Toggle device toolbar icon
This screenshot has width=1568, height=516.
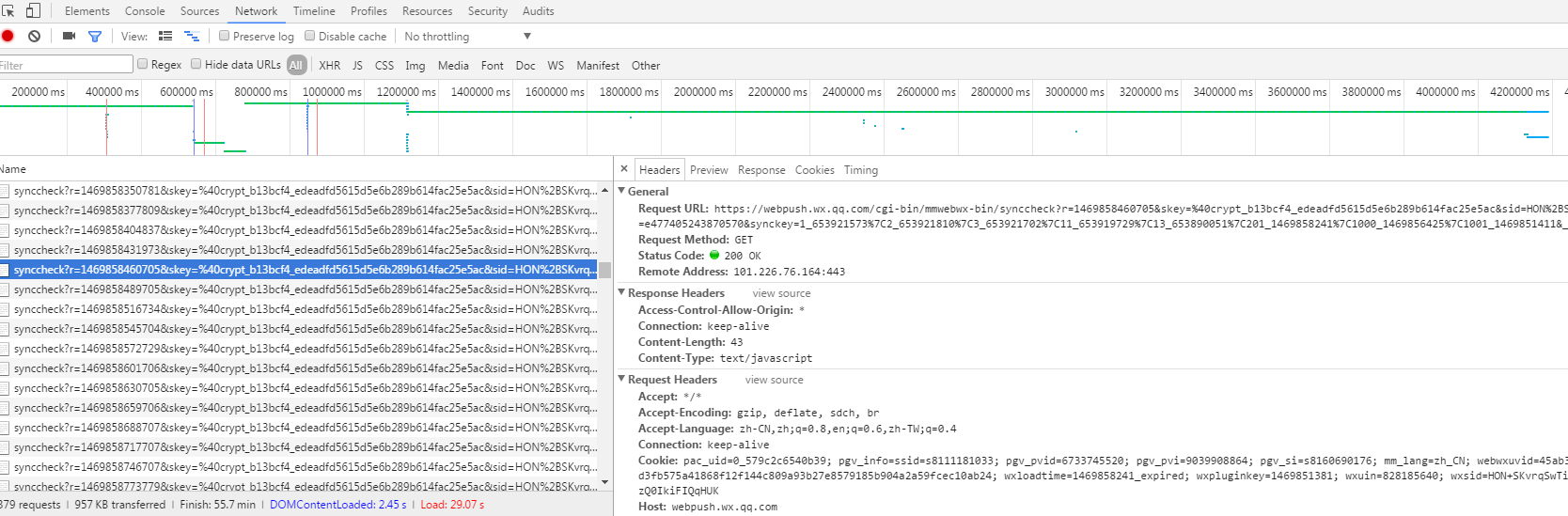[33, 10]
